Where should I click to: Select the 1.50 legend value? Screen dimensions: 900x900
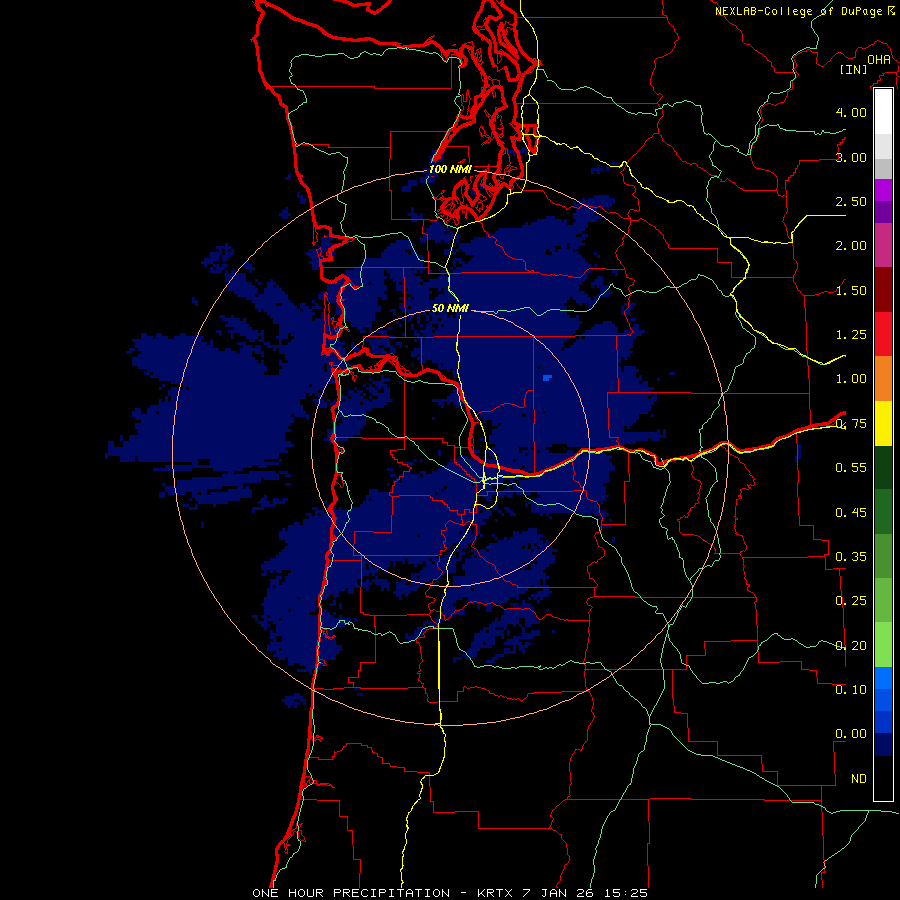(851, 290)
